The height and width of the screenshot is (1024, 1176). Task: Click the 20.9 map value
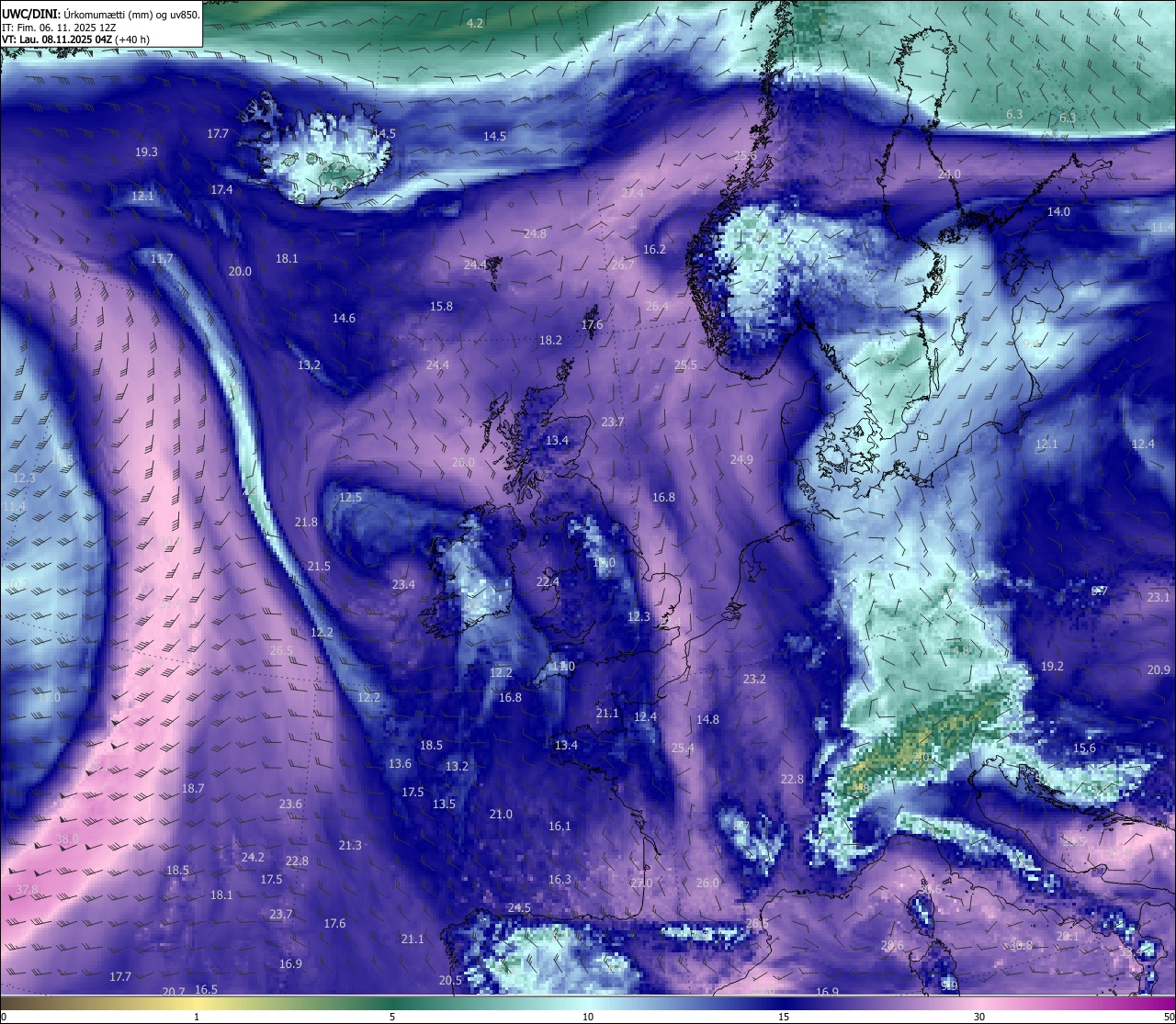coord(1159,670)
